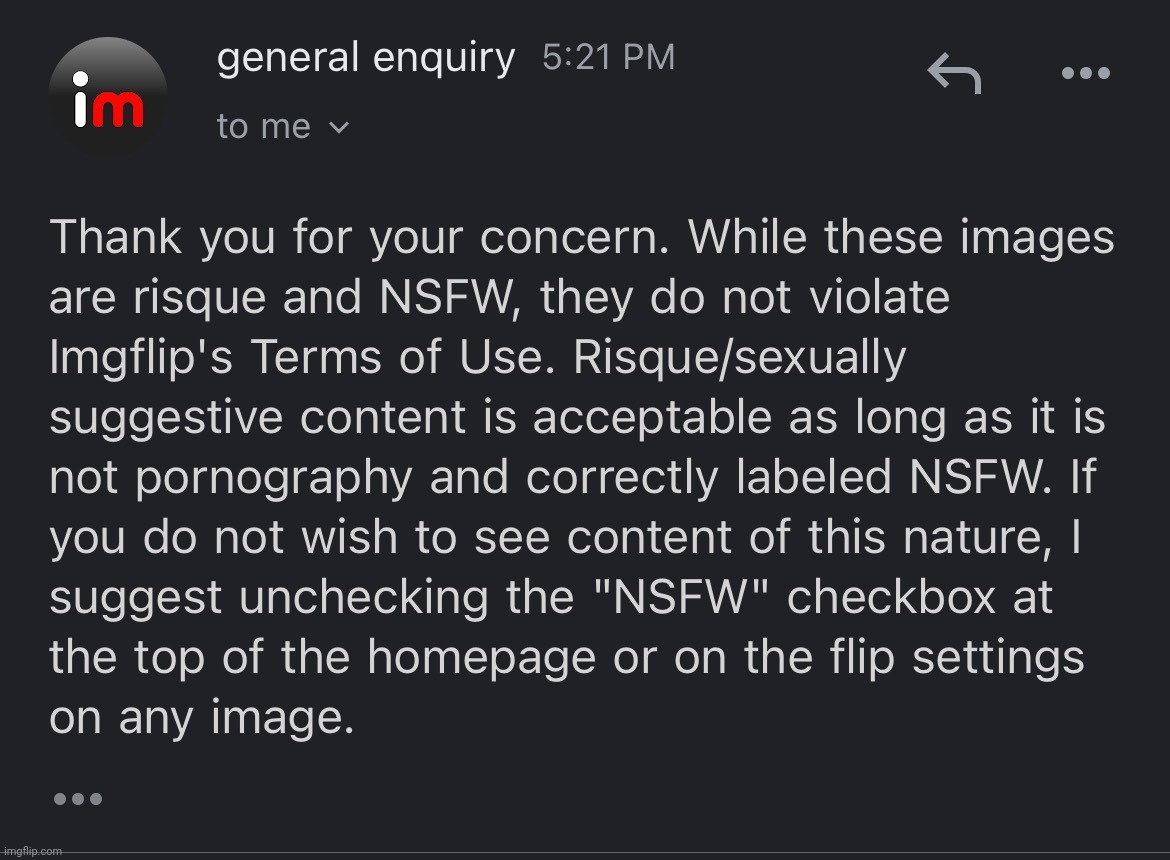Click the word "checkbox" in the message

(x=891, y=597)
